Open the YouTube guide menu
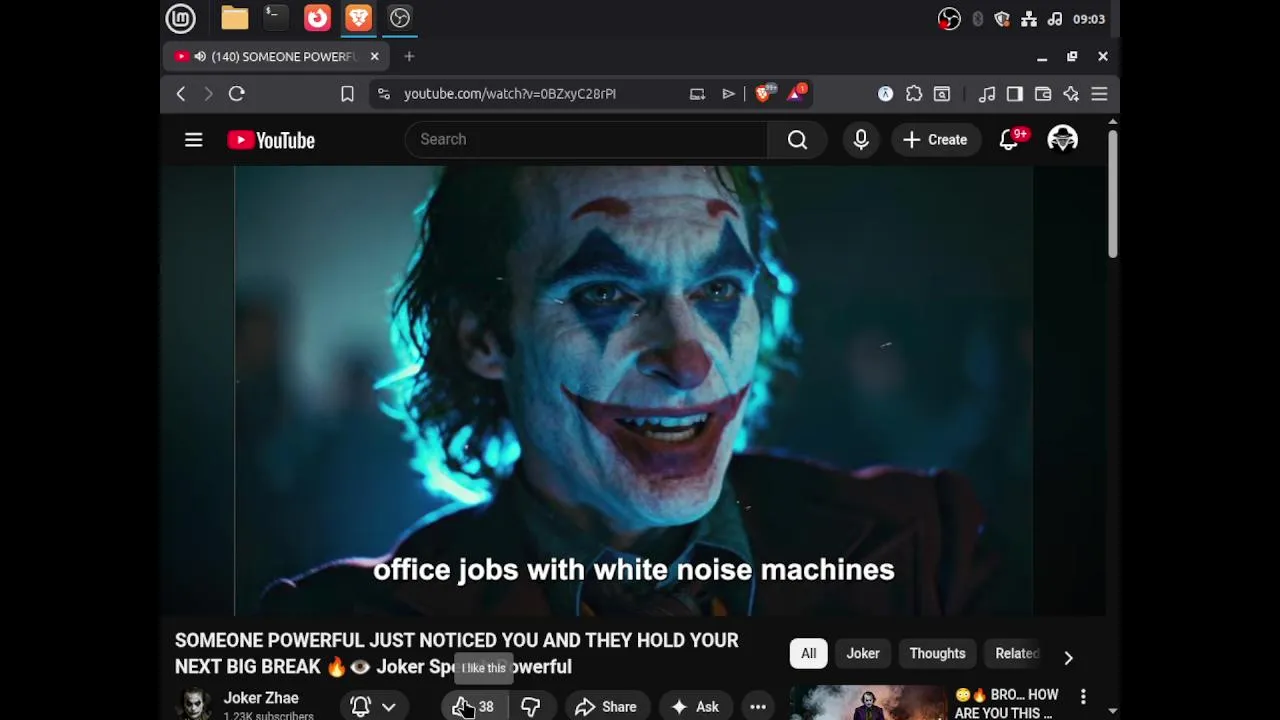1280x720 pixels. 194,140
